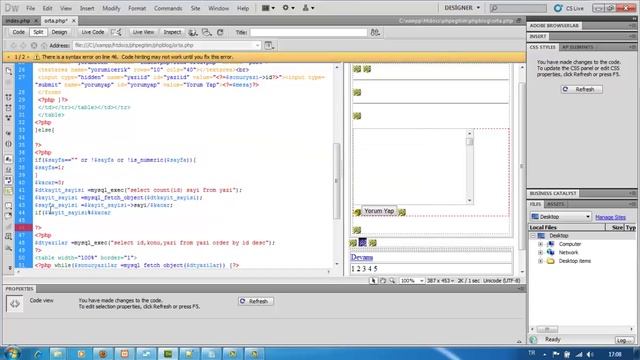Click inside the document Title field

click(308, 32)
